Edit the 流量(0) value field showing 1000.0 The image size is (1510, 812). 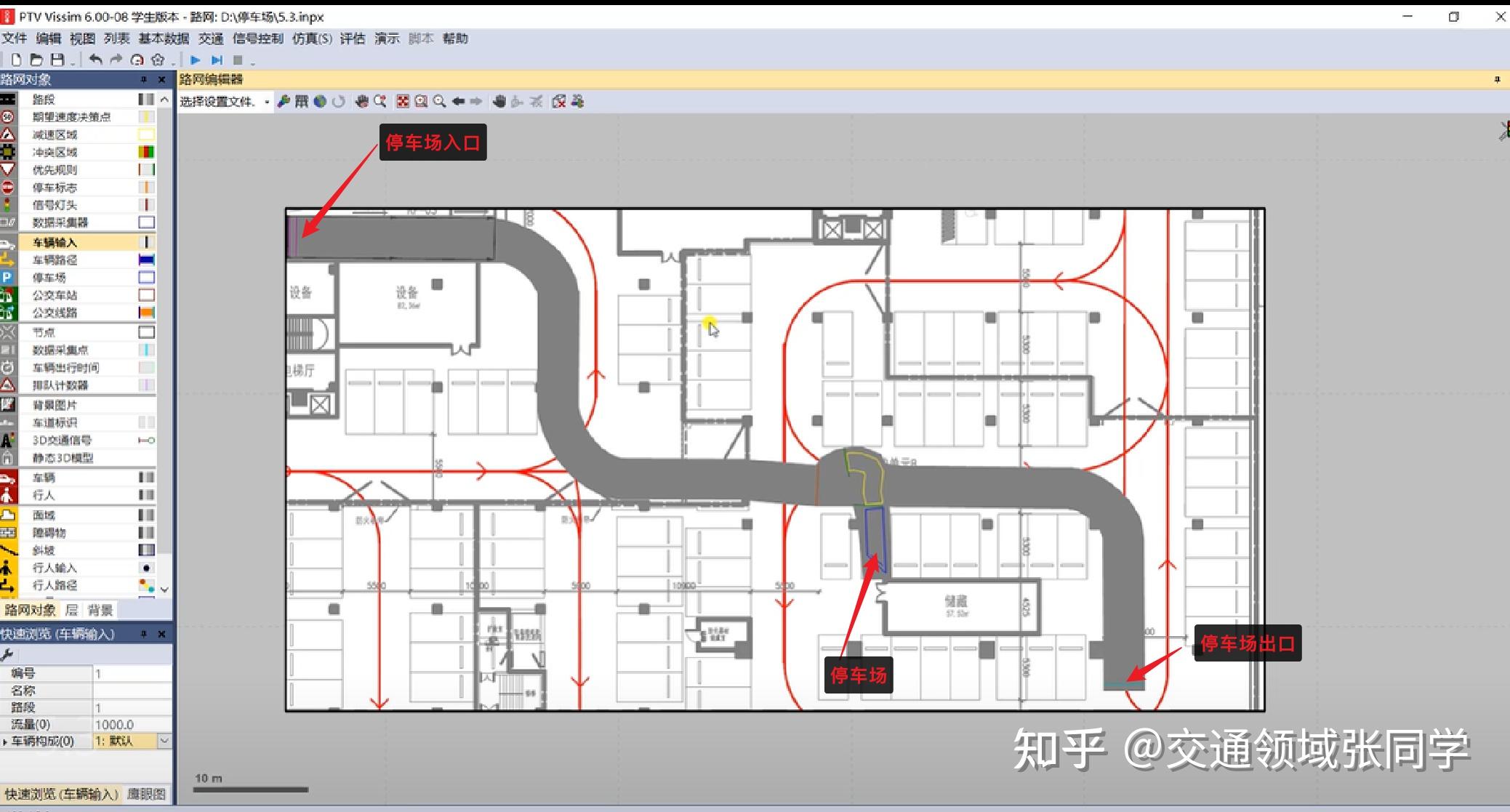pos(127,724)
